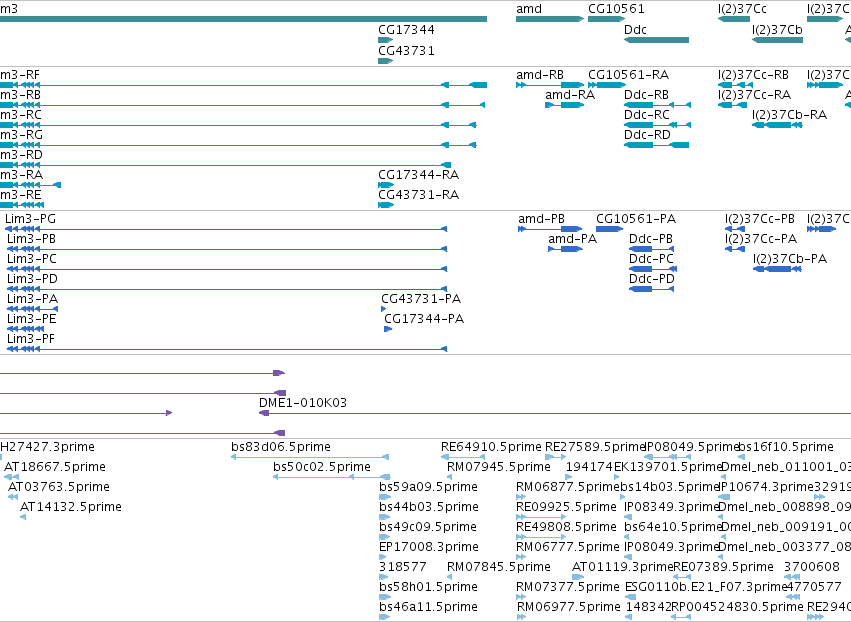The width and height of the screenshot is (851, 622).
Task: Select the DME1-010K03 clone label
Action: (x=303, y=403)
